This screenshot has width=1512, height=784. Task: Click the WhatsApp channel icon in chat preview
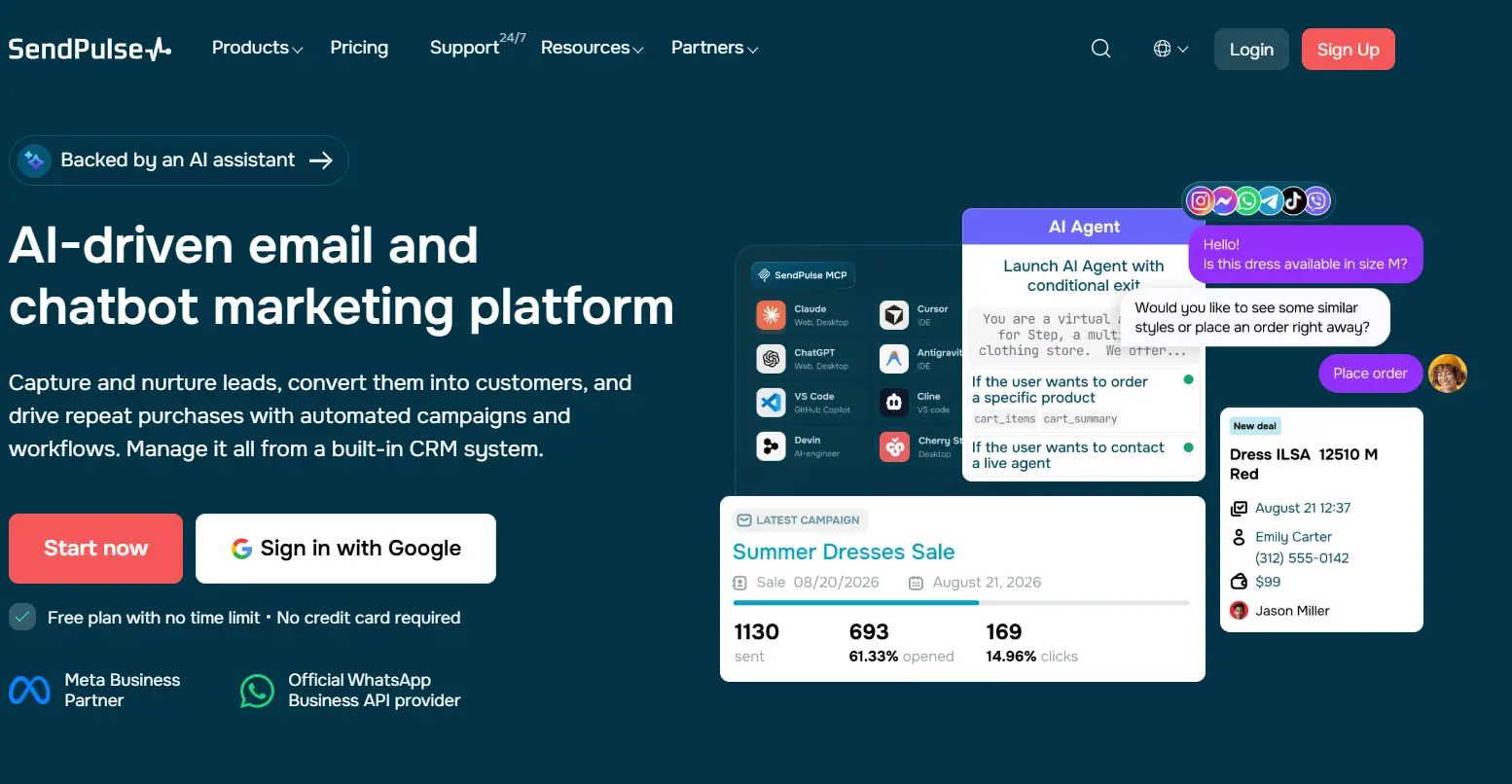(1247, 201)
